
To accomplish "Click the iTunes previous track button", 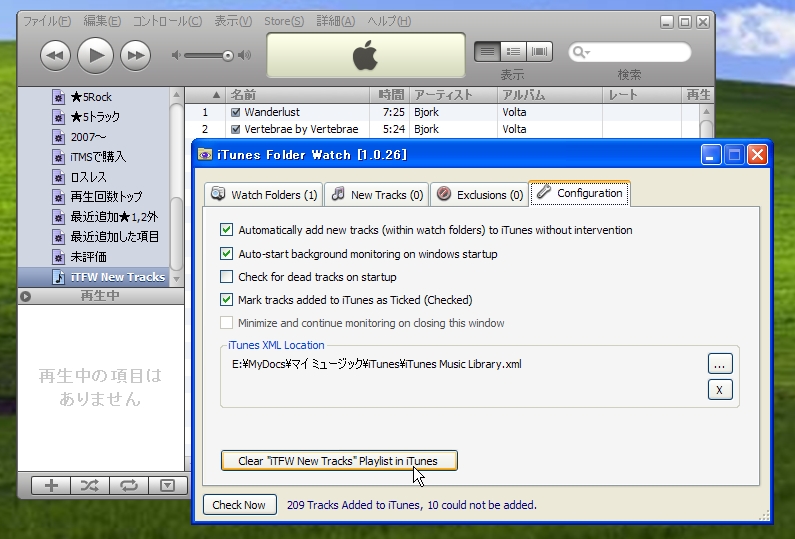I will (x=55, y=55).
